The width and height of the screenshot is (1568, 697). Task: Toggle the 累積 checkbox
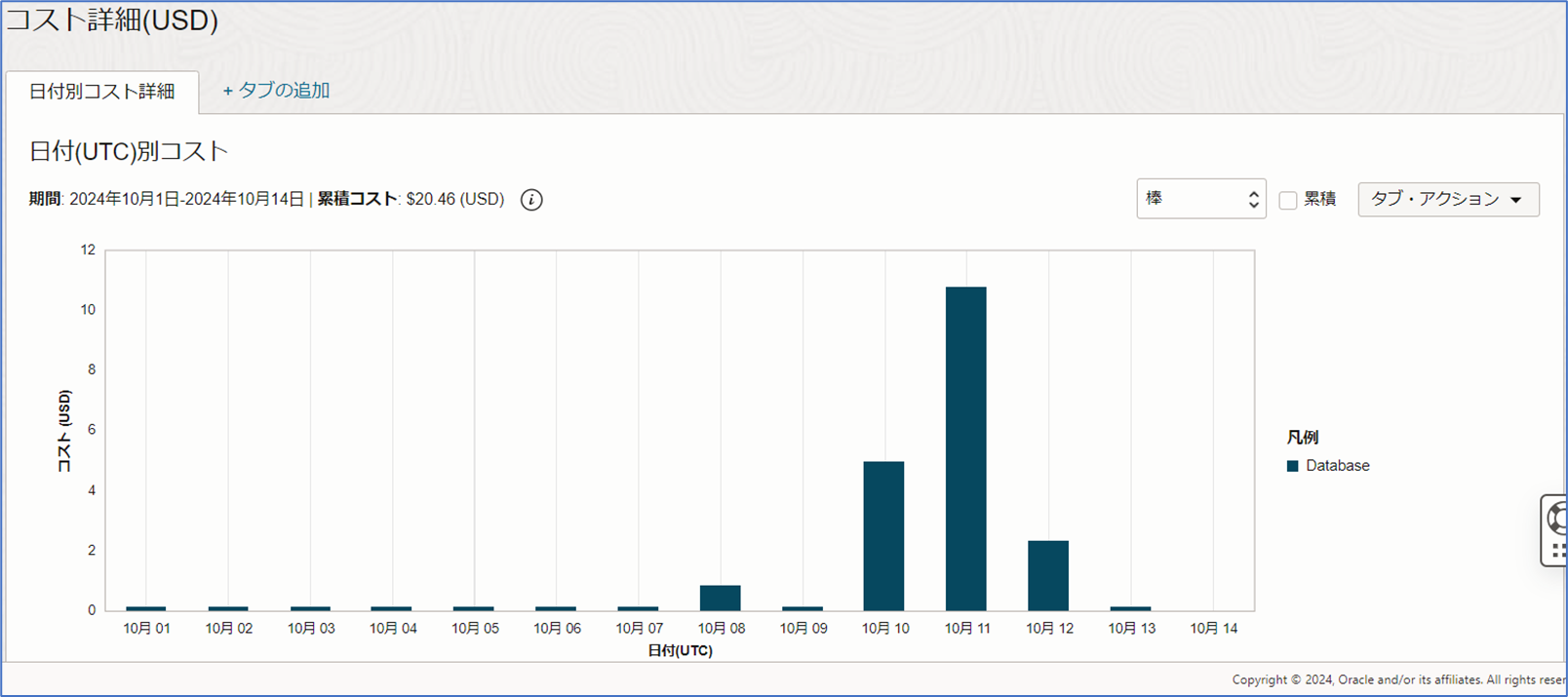coord(1288,200)
